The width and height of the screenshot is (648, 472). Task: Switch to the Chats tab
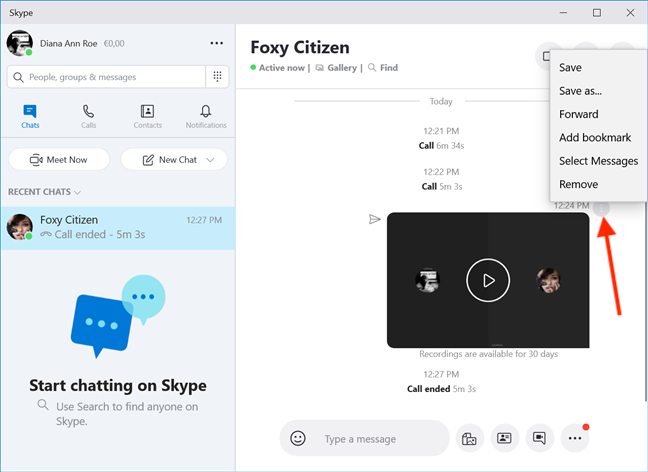point(30,117)
